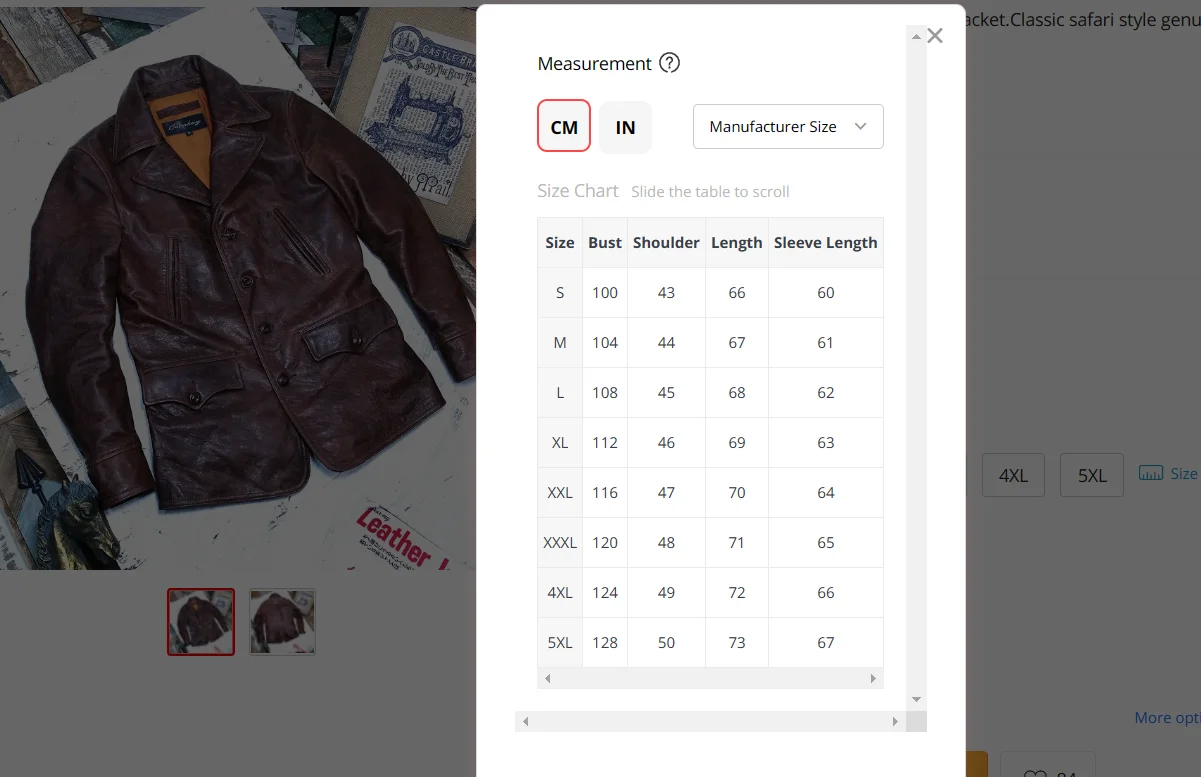Open the Manufacturer Size dropdown
This screenshot has height=777, width=1201.
coord(788,126)
